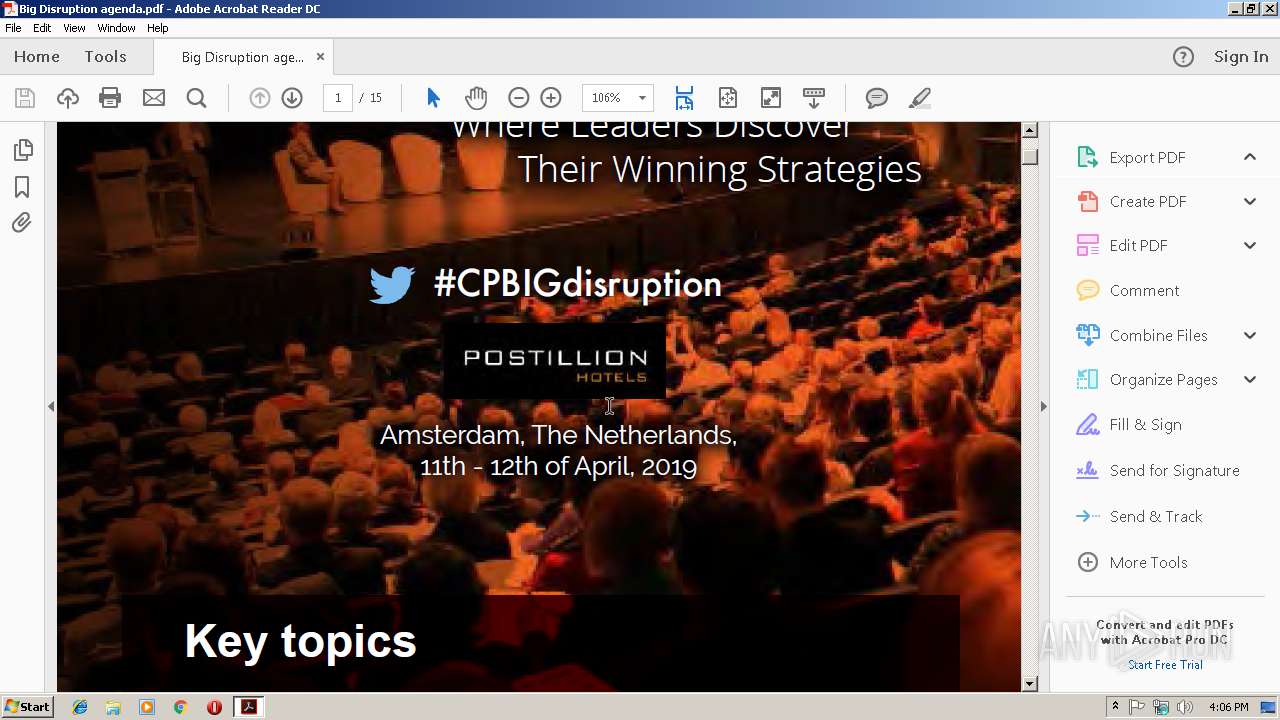Click the fit one full page icon

(x=728, y=98)
